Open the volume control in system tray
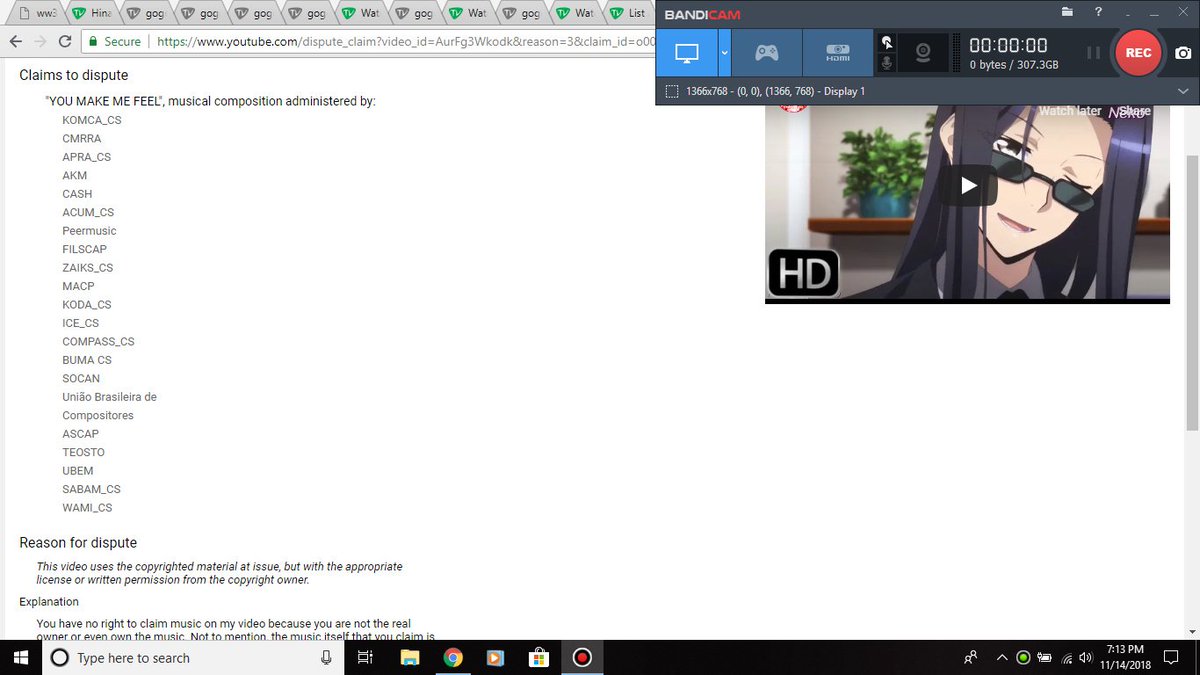The width and height of the screenshot is (1200, 675). click(1085, 657)
